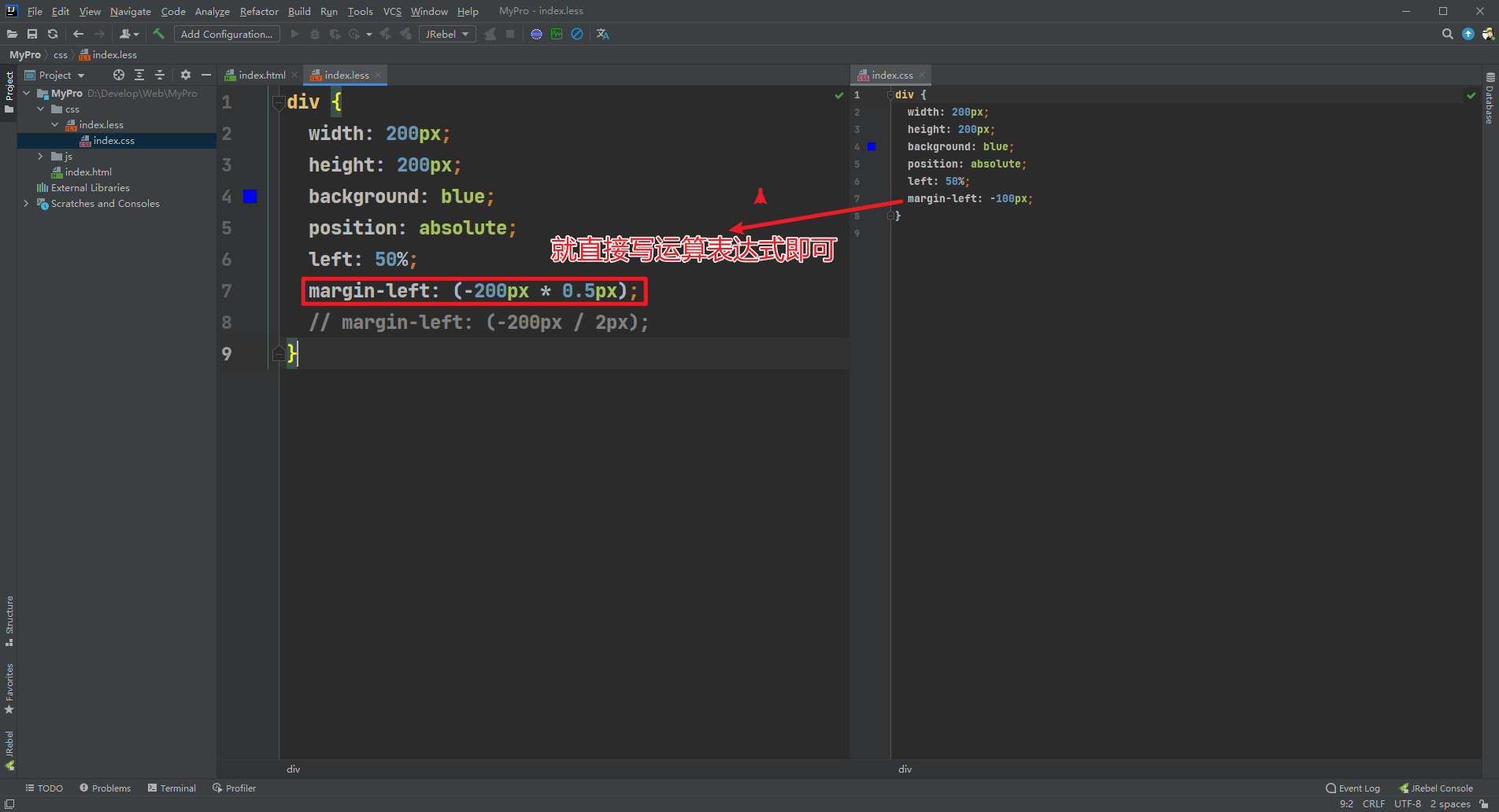Open the Problems tool window

105,788
